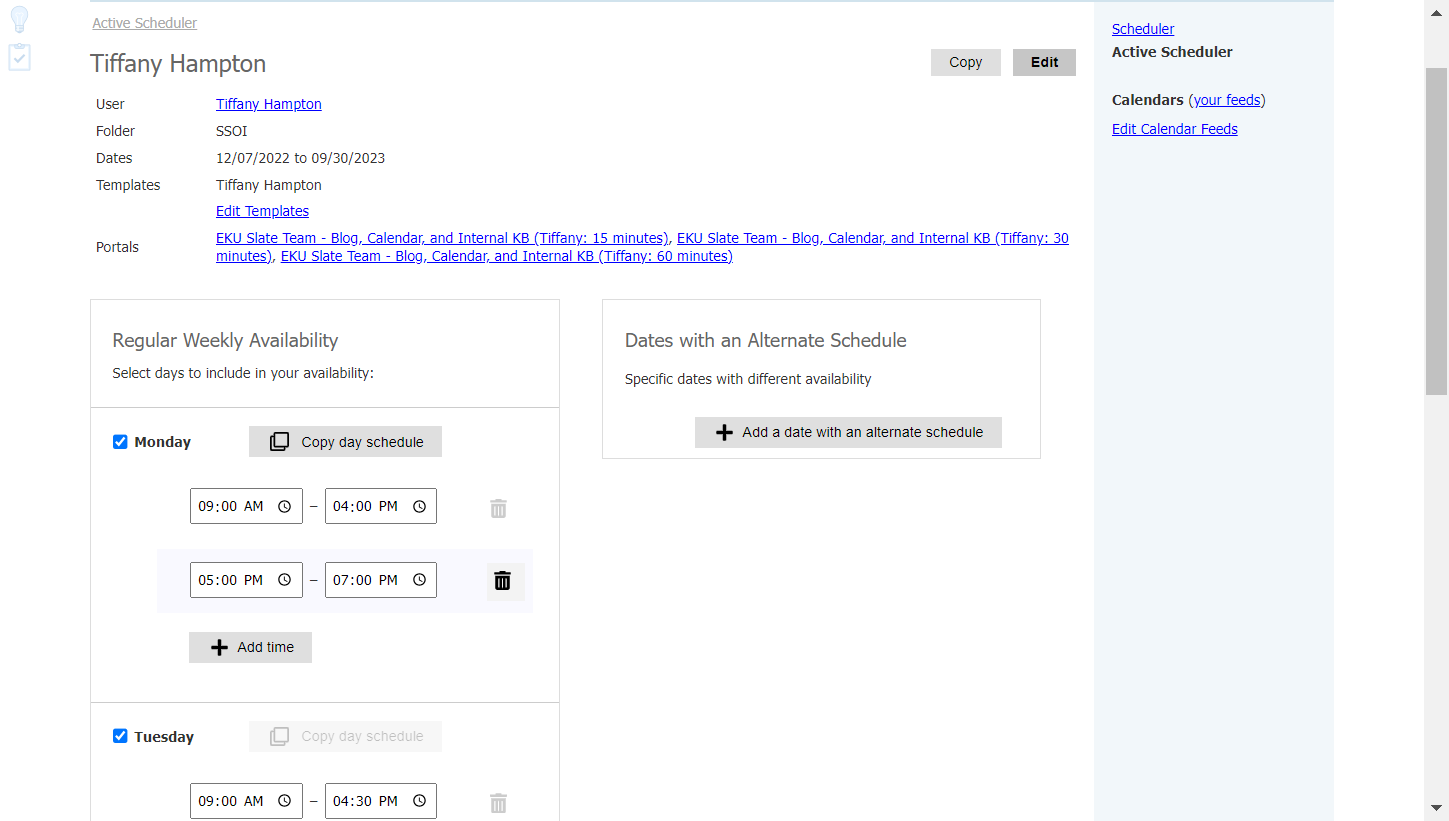Open the Tiffany Hampton user link
This screenshot has width=1449, height=821.
click(x=269, y=104)
